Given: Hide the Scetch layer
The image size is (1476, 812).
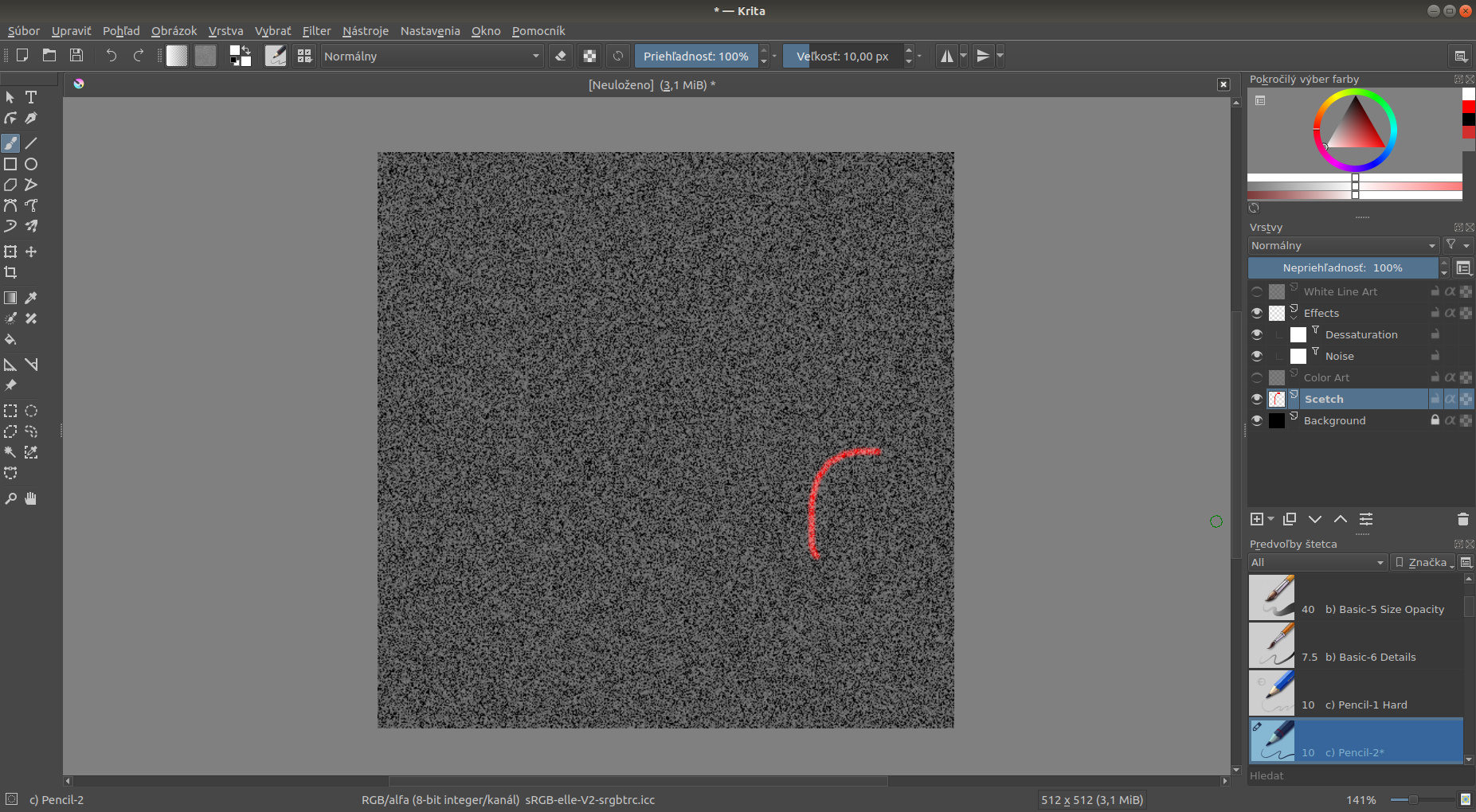Looking at the screenshot, I should (x=1257, y=399).
